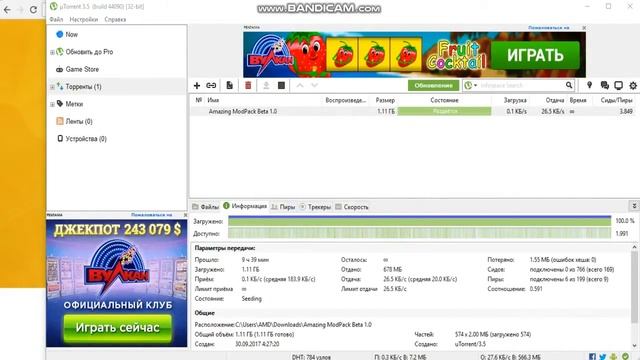Click DHT: 784 узлов status entry
This screenshot has width=640, height=360.
point(311,357)
